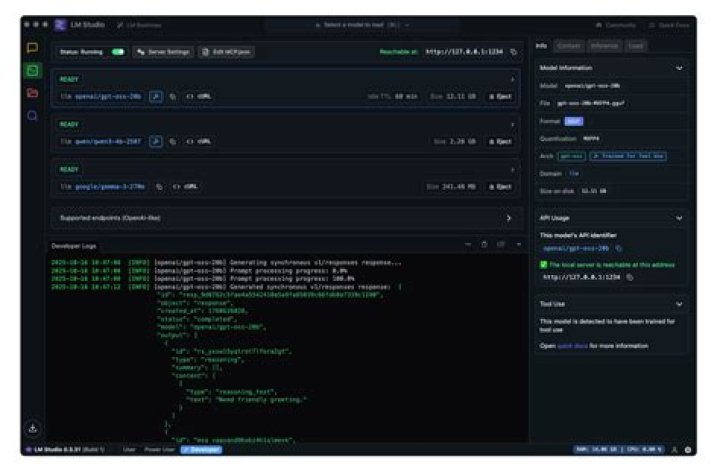
Task: Minimize the Developer Logs panel
Action: [468, 244]
